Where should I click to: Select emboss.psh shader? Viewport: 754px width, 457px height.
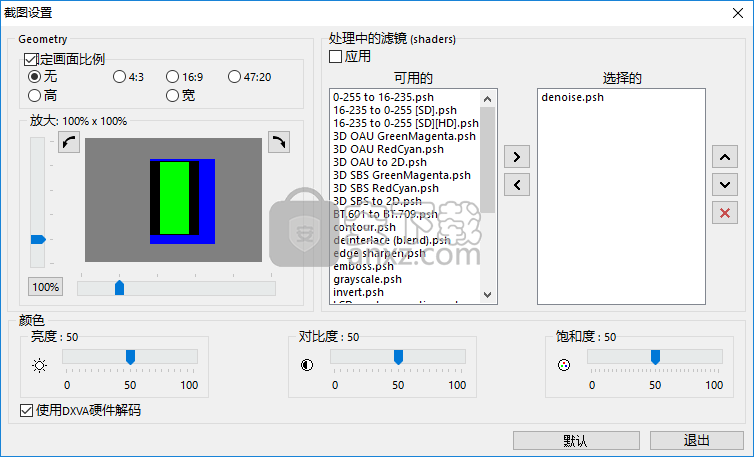click(x=364, y=266)
